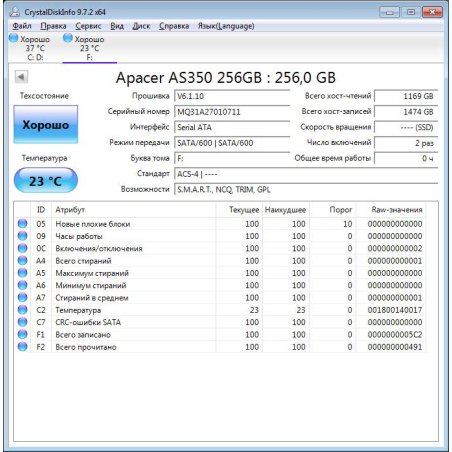Viewport: 452px width, 452px height.
Task: Click the Наихудшее column header
Action: tap(286, 210)
